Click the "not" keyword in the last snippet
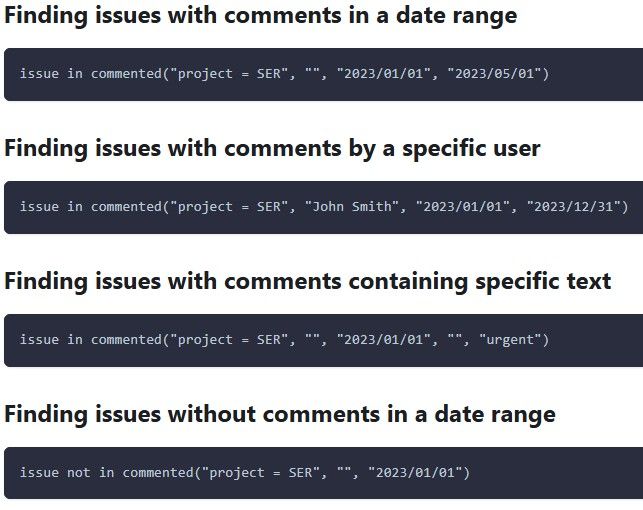This screenshot has width=643, height=510. click(x=78, y=473)
